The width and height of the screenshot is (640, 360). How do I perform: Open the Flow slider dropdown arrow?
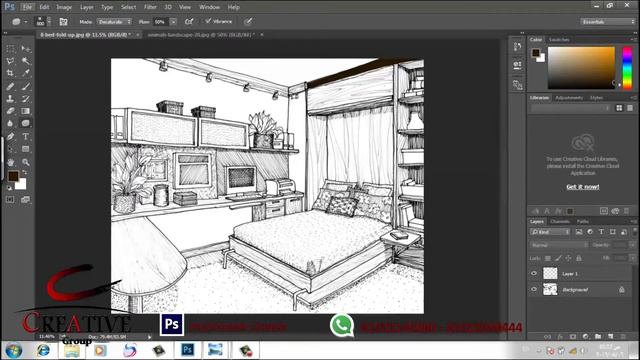pyautogui.click(x=173, y=22)
